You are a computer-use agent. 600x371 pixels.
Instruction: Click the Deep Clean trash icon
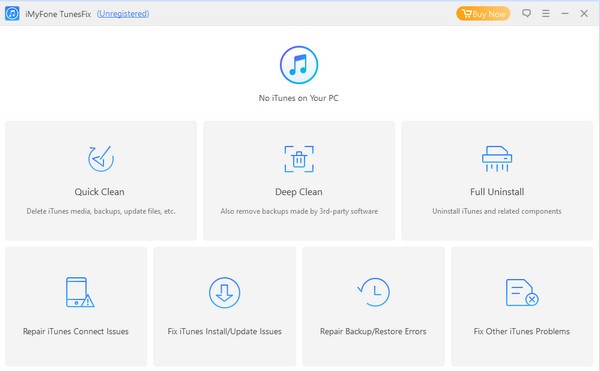tap(299, 159)
